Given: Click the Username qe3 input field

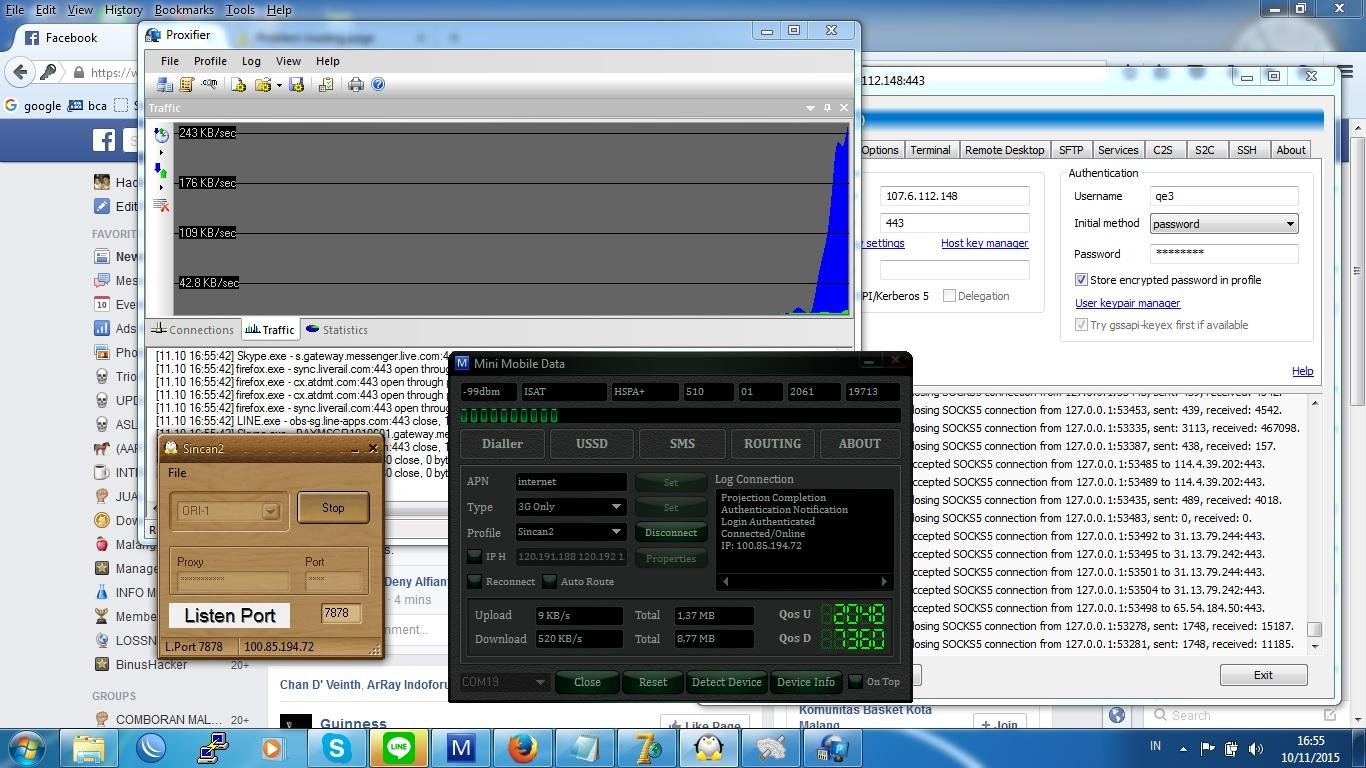Looking at the screenshot, I should pos(1224,196).
